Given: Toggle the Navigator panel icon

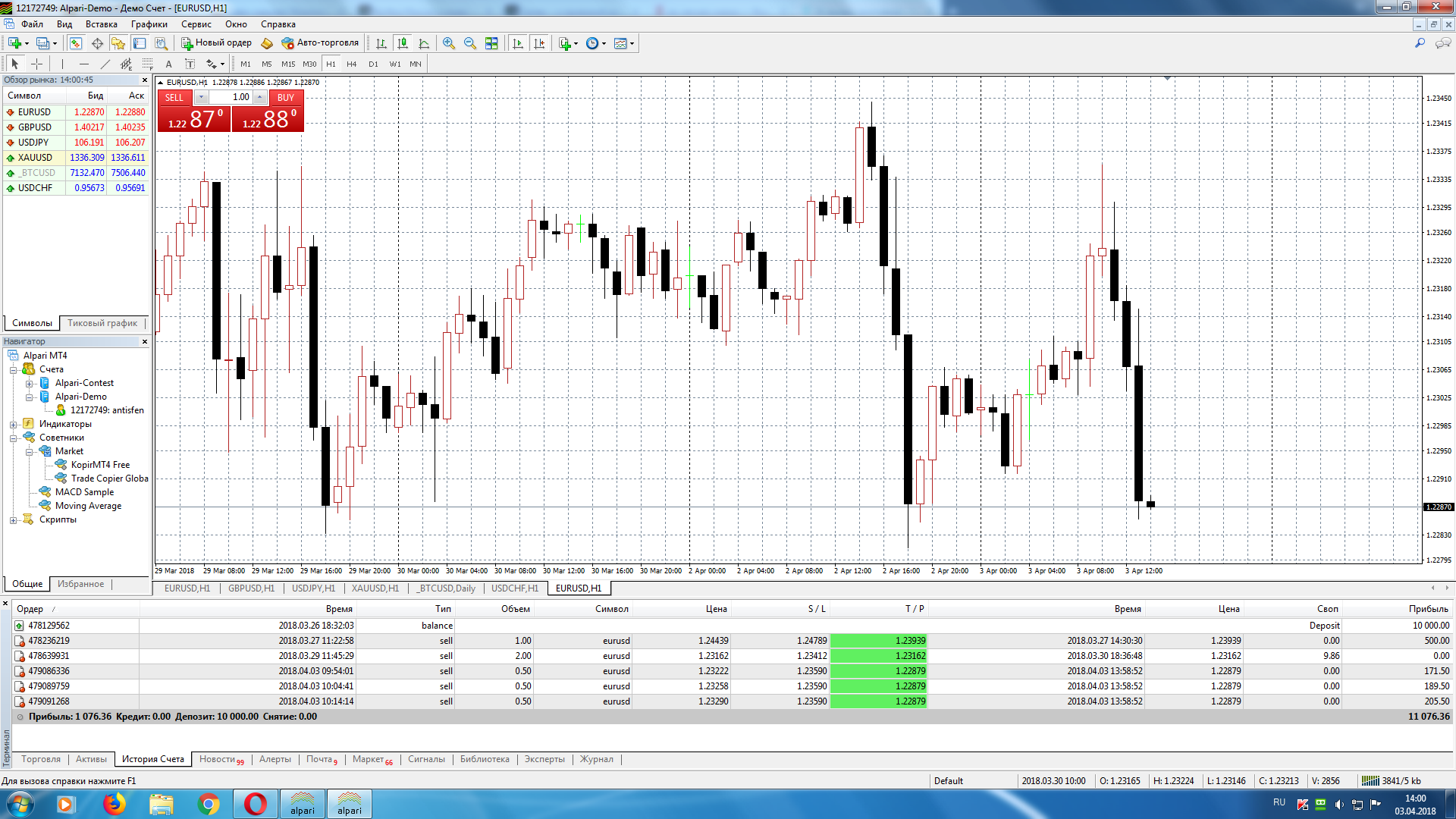Looking at the screenshot, I should 118,43.
